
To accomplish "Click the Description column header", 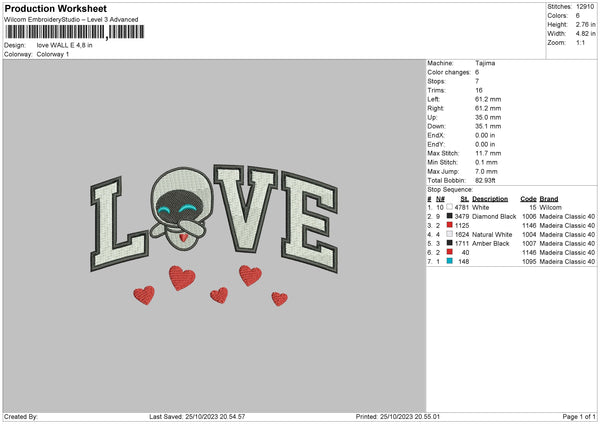I will click(490, 198).
